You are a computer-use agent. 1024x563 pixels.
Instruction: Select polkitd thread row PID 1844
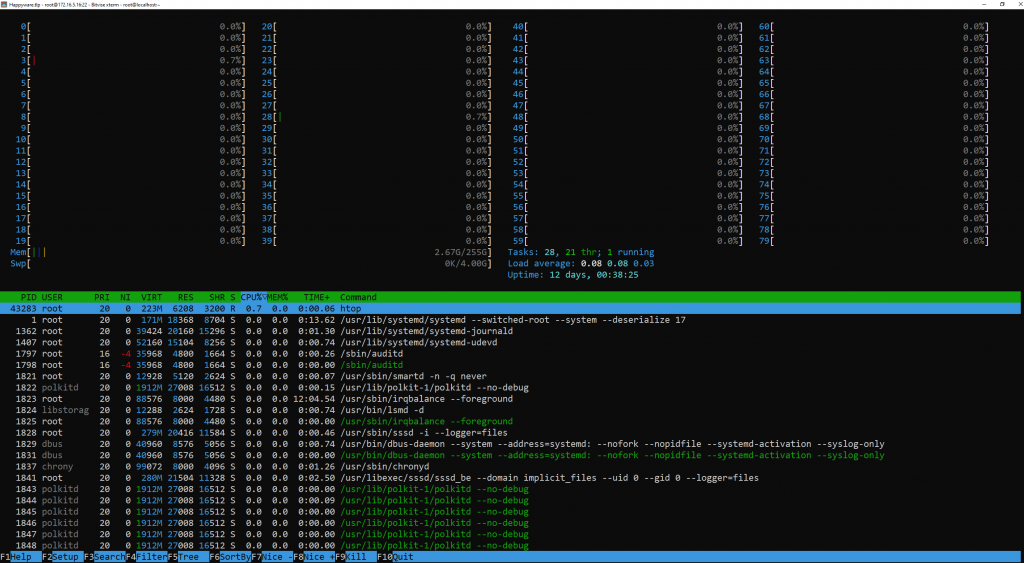(x=512, y=500)
